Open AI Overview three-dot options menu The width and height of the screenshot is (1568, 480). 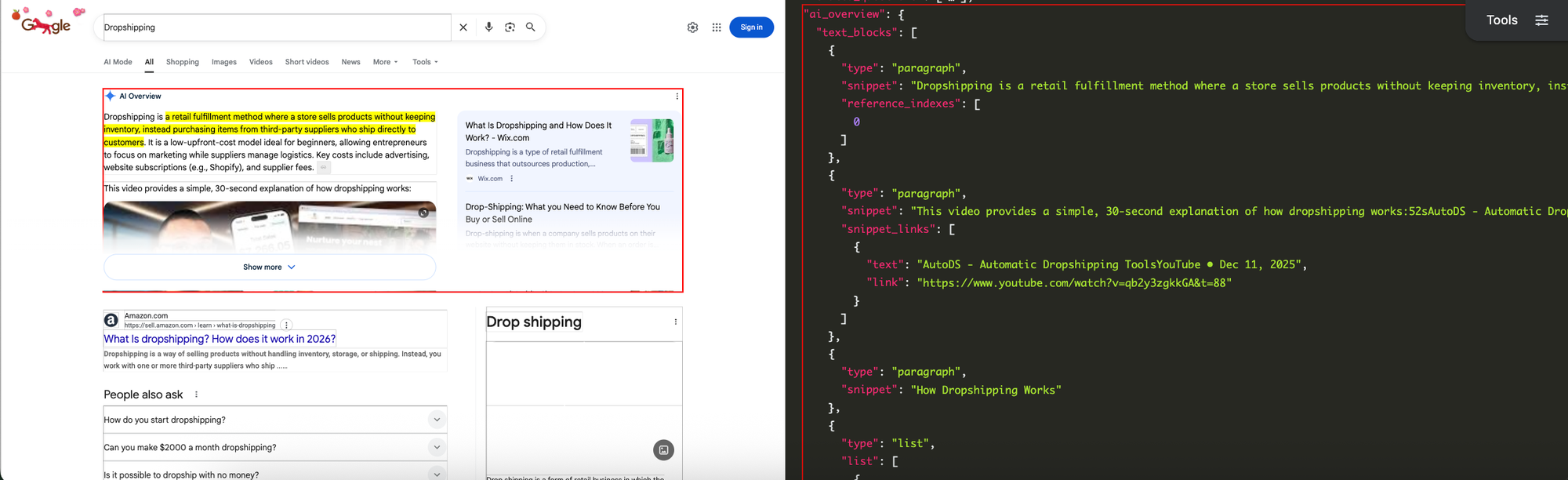pyautogui.click(x=677, y=96)
